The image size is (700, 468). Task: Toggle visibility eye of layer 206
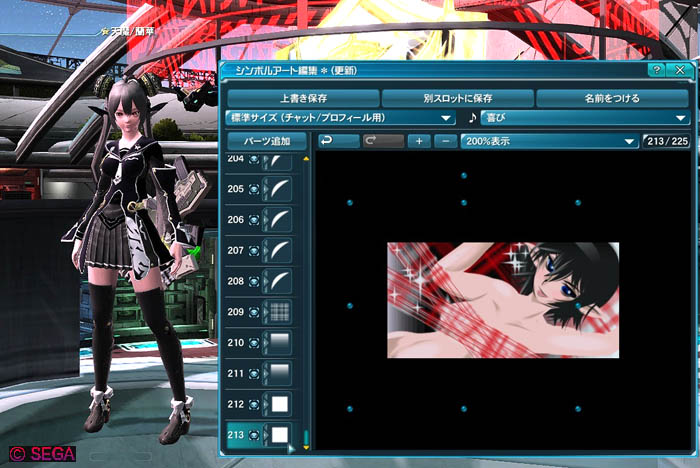254,220
